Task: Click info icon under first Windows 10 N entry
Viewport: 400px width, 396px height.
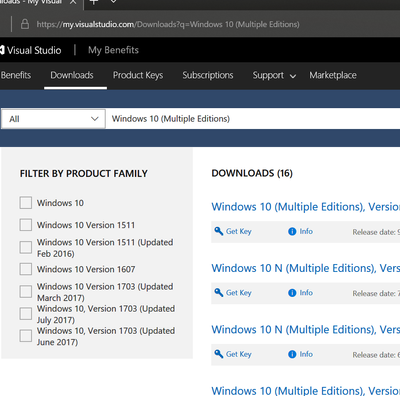Action: [x=292, y=293]
